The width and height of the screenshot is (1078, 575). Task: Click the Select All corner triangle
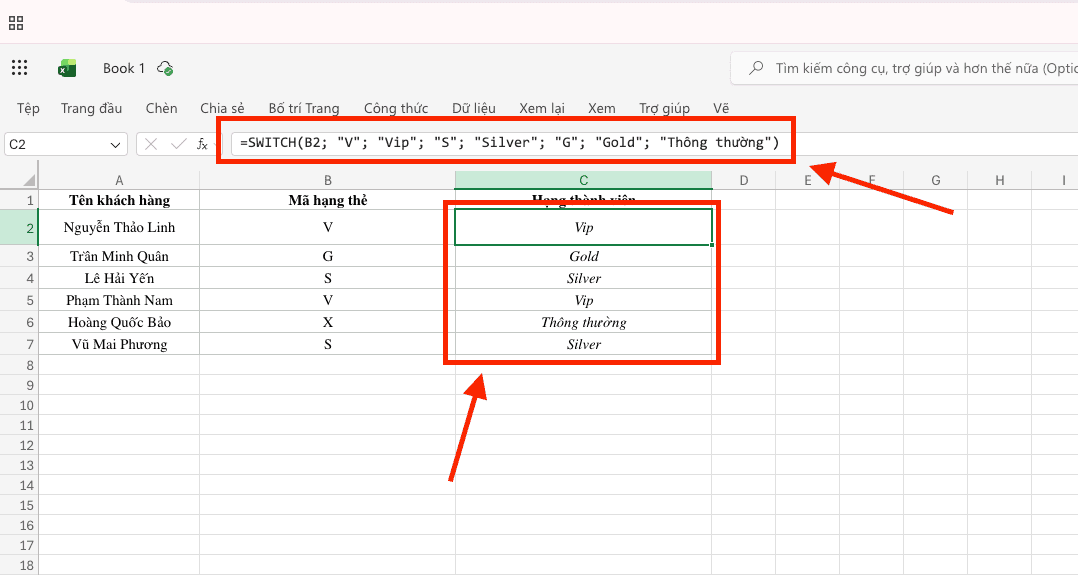tap(29, 181)
